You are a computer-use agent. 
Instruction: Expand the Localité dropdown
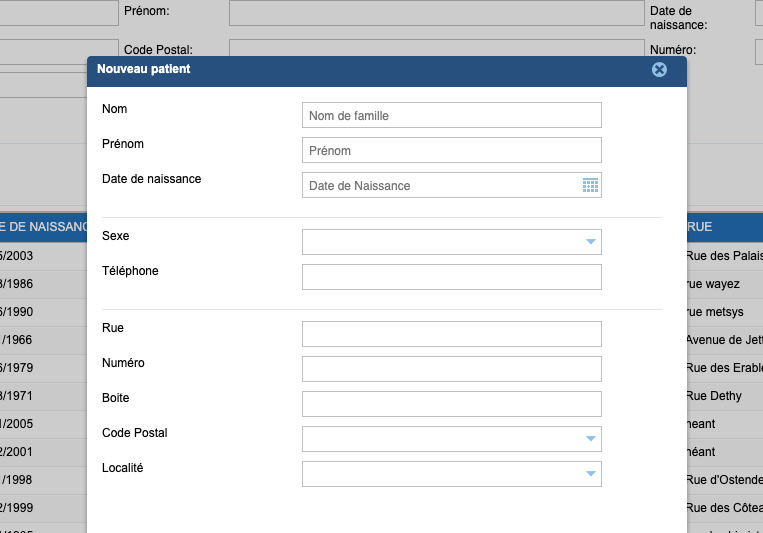point(452,474)
